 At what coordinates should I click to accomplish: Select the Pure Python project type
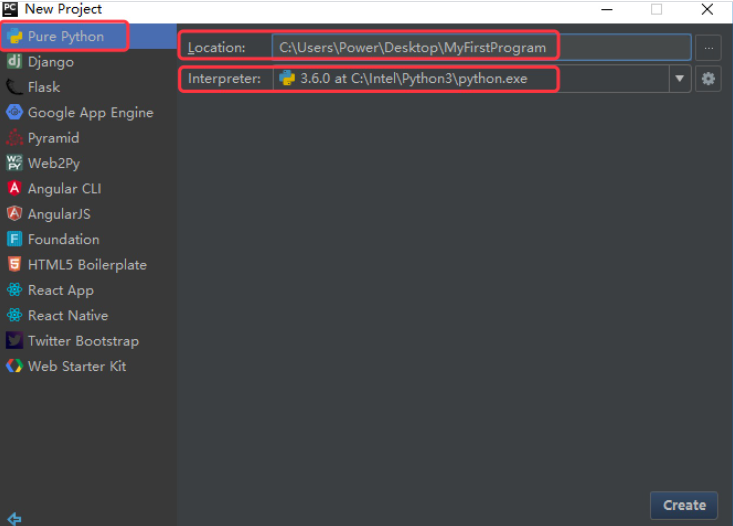88,36
